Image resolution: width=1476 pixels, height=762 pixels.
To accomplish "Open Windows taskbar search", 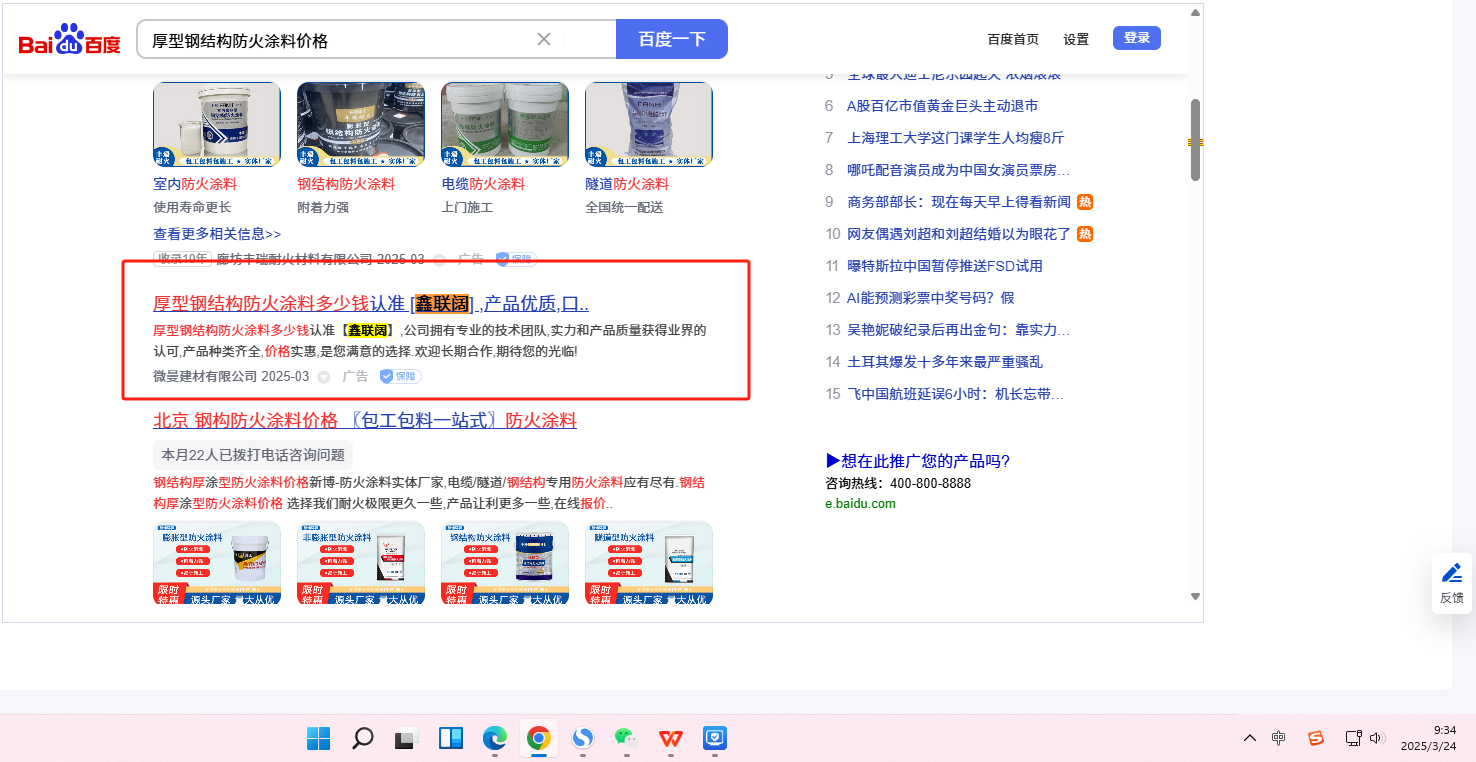I will pyautogui.click(x=363, y=739).
